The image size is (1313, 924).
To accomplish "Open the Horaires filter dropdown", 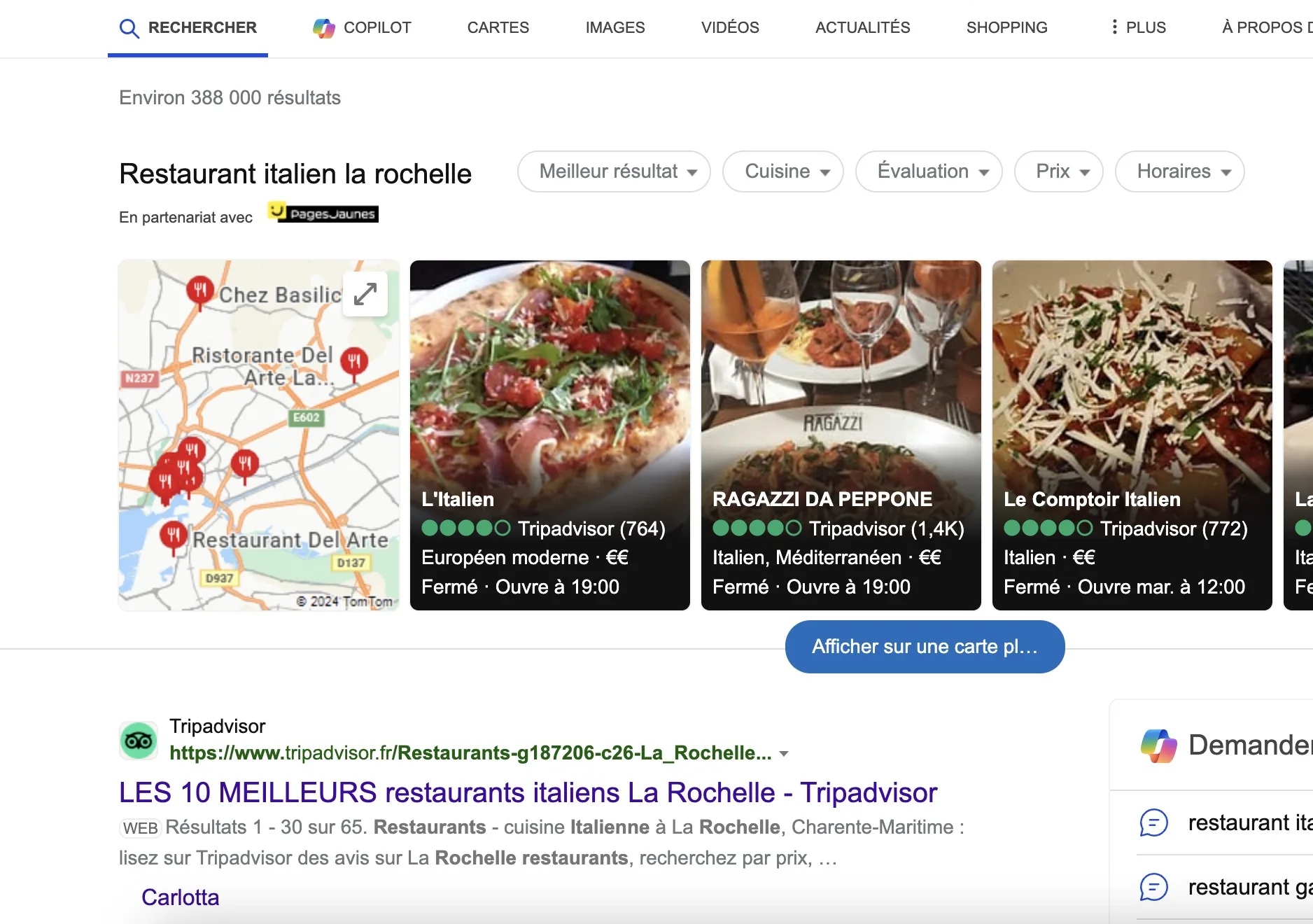I will pyautogui.click(x=1180, y=171).
